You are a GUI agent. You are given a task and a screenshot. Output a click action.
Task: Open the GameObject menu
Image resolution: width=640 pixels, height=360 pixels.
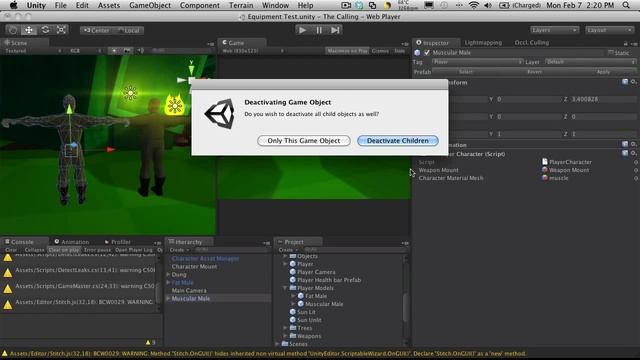pos(150,5)
